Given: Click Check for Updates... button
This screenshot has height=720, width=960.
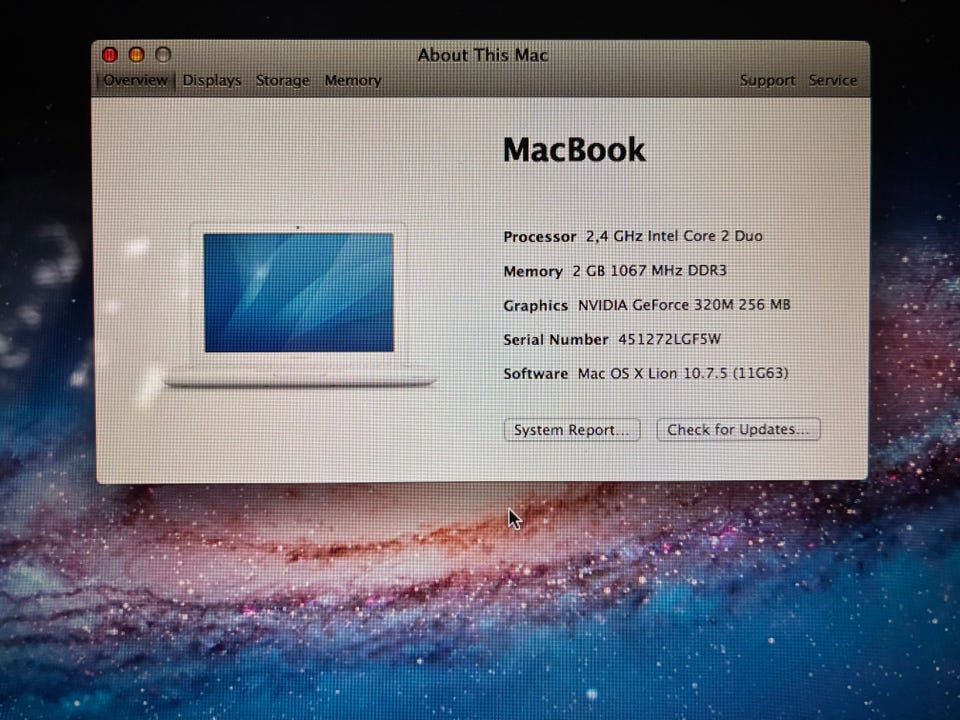Looking at the screenshot, I should point(738,430).
